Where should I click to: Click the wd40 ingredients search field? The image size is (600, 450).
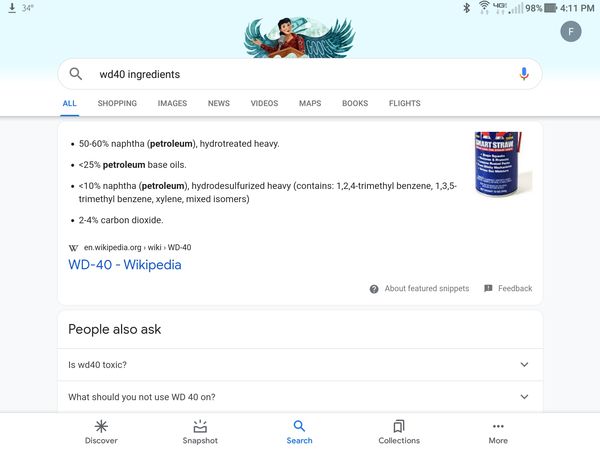pyautogui.click(x=300, y=74)
